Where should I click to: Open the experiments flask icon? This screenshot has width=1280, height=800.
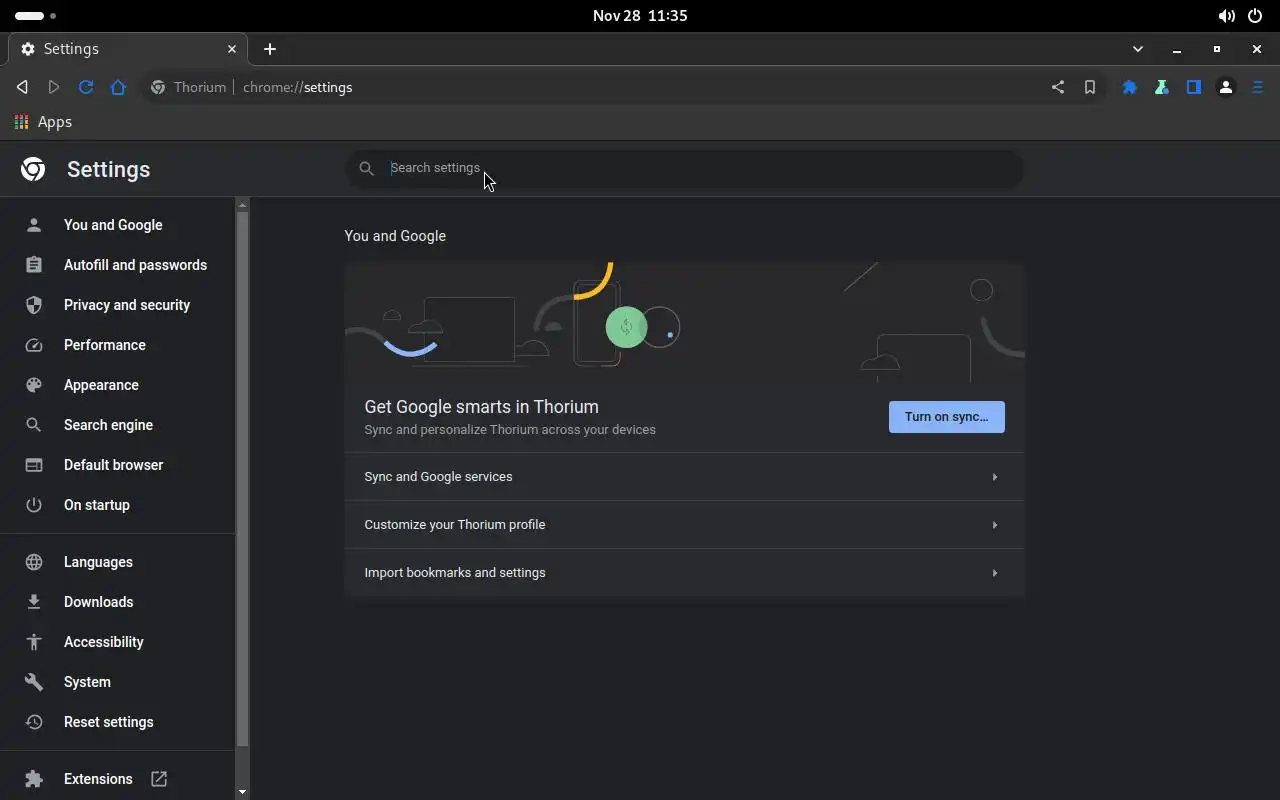point(1162,87)
